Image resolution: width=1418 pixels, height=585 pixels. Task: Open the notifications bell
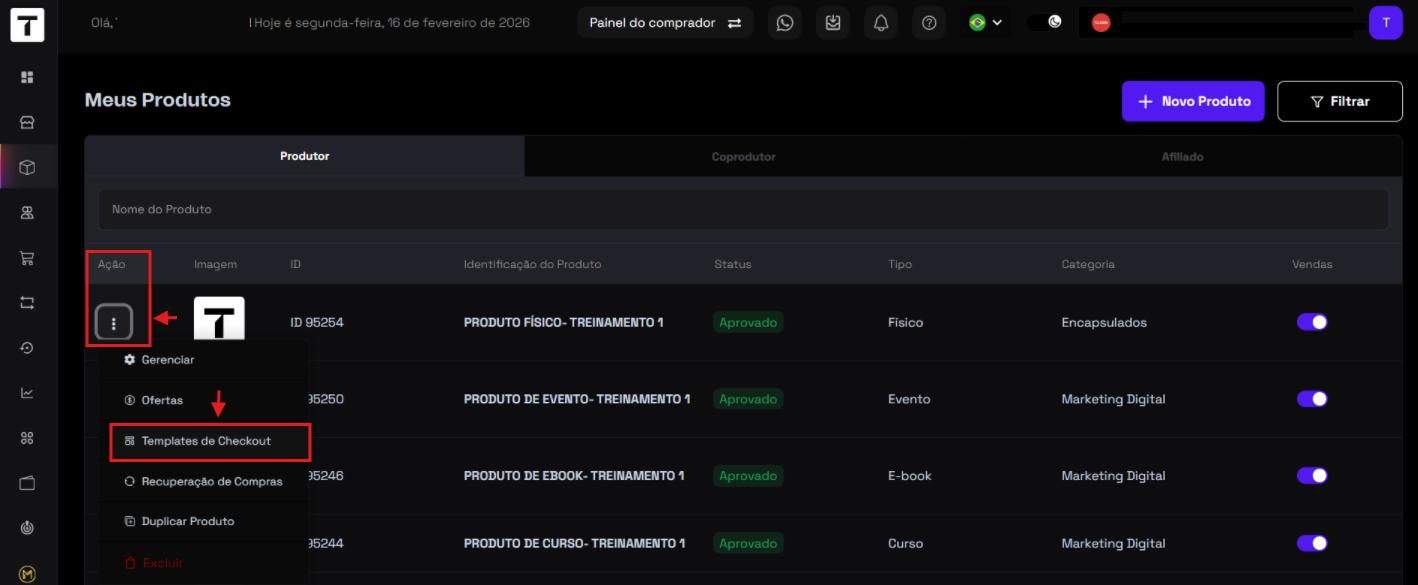881,23
